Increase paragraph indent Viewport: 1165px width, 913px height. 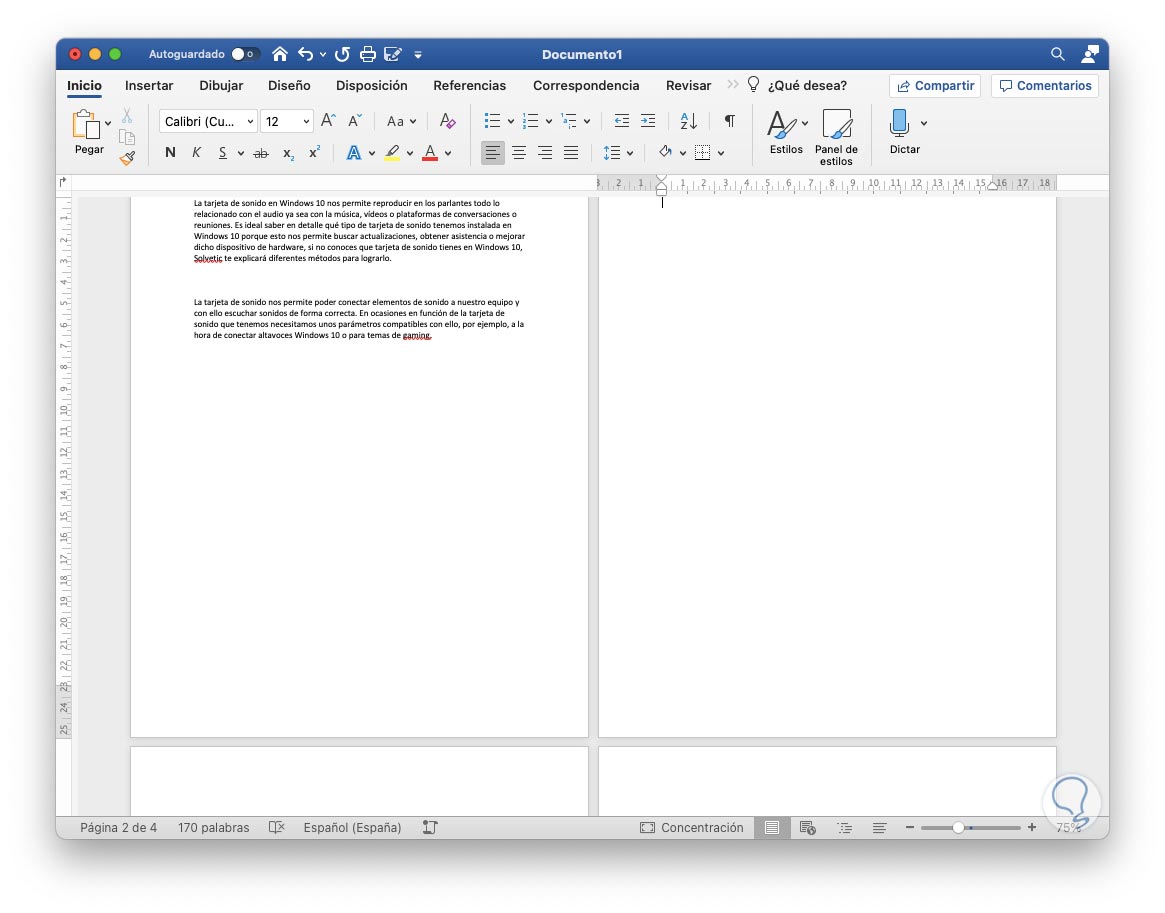pyautogui.click(x=648, y=120)
